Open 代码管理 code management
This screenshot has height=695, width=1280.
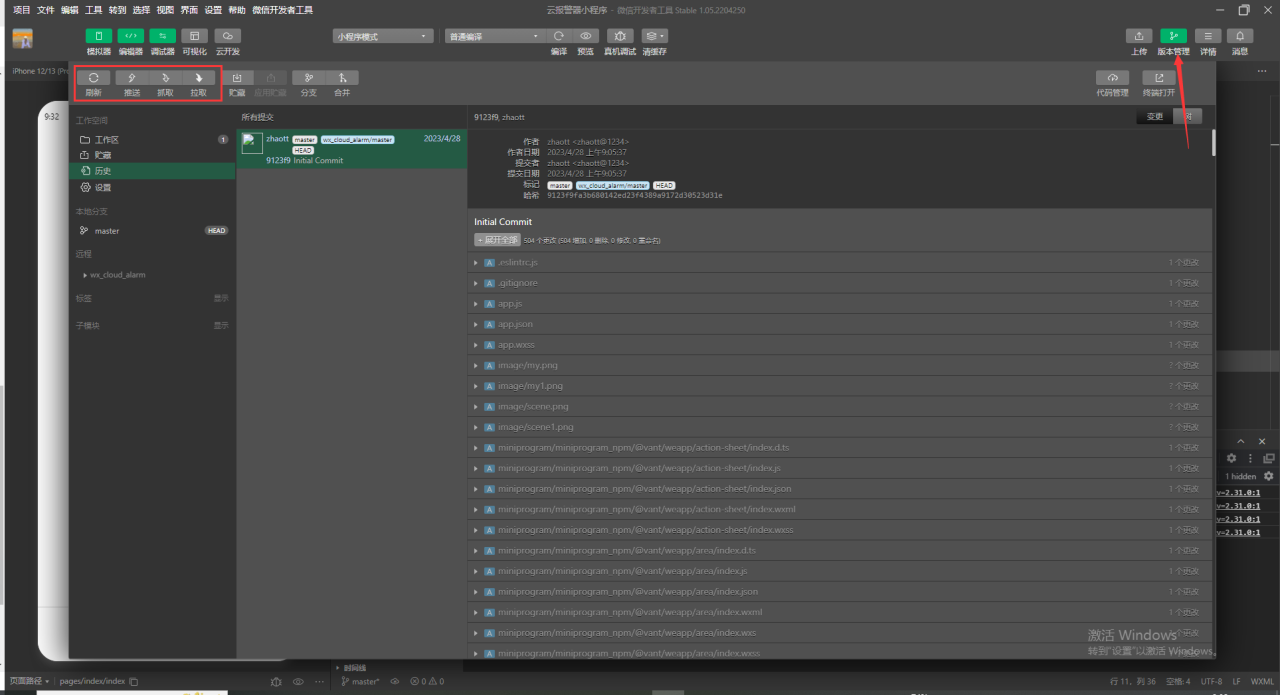[x=1112, y=78]
